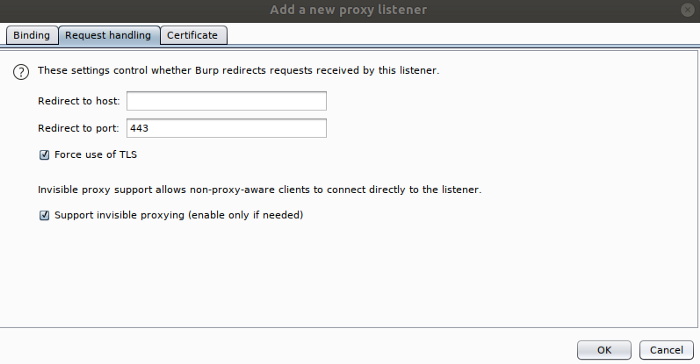Close the Add a new proxy listener dialog
The image size is (700, 364).
688,10
